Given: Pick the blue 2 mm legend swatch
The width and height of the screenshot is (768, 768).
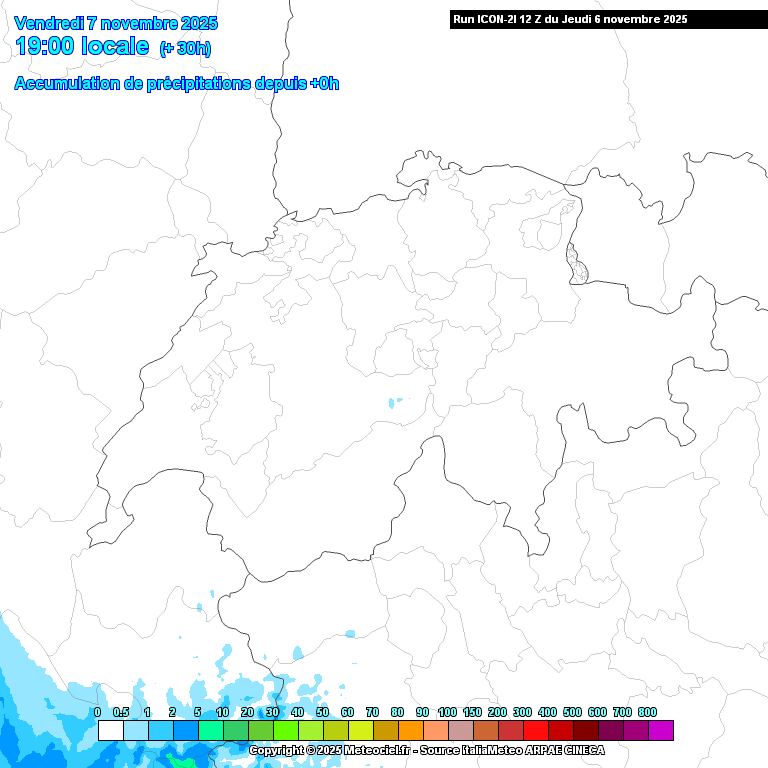Looking at the screenshot, I should pos(185,731).
